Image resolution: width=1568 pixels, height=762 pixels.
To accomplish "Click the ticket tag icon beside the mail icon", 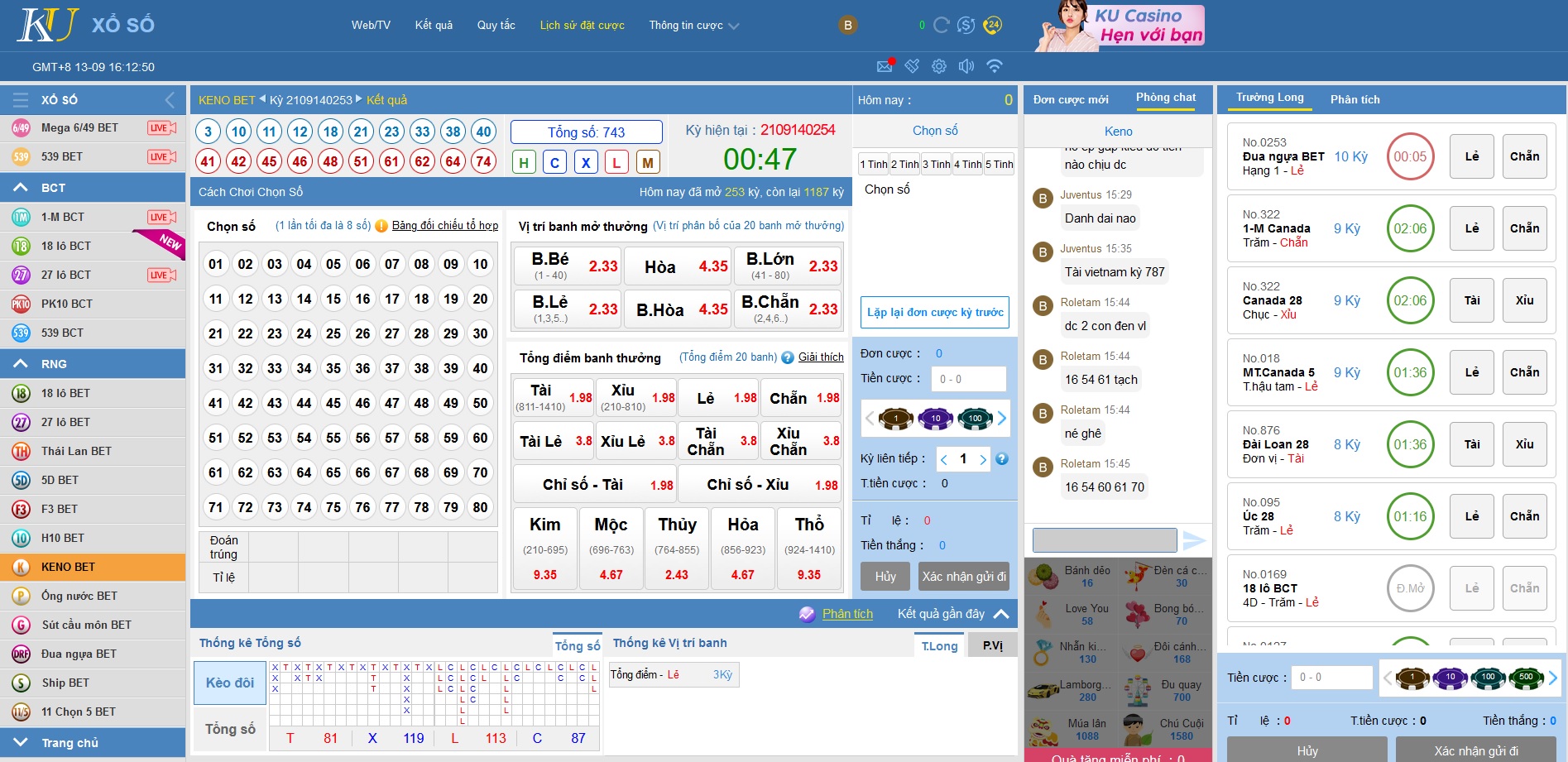I will point(912,66).
